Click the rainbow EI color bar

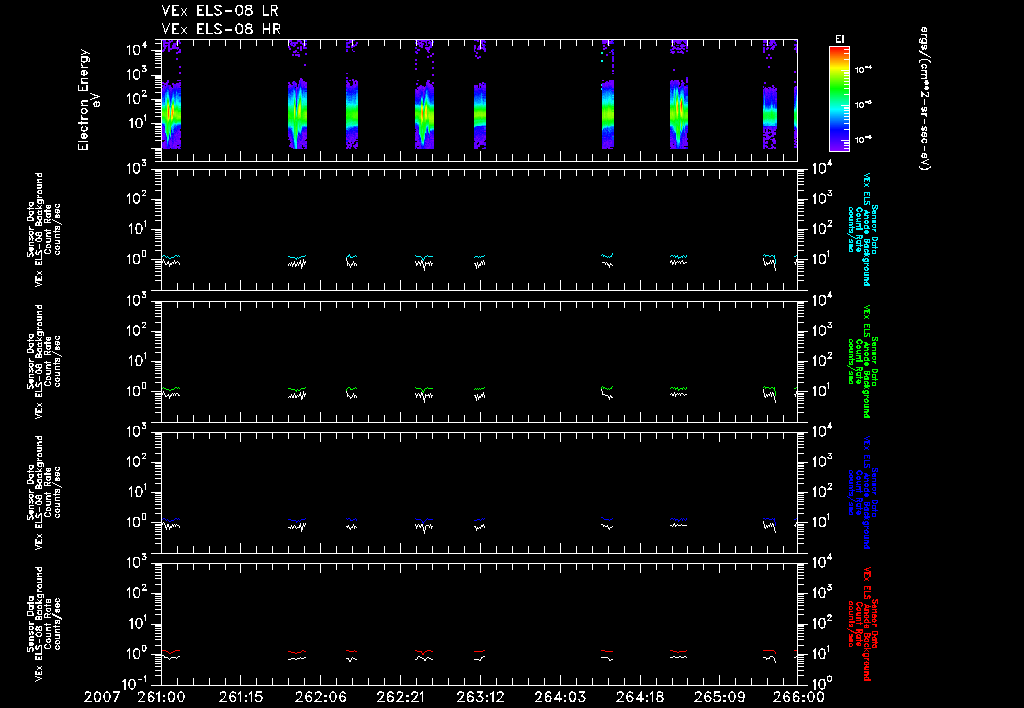pos(839,99)
